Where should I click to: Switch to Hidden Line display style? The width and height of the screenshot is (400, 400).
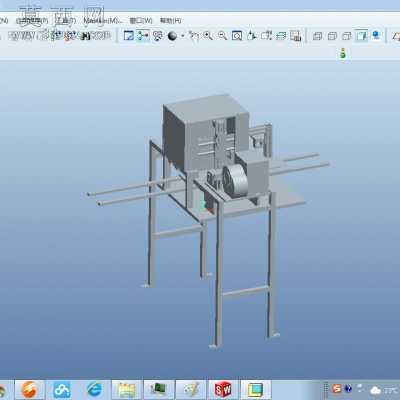click(332, 36)
